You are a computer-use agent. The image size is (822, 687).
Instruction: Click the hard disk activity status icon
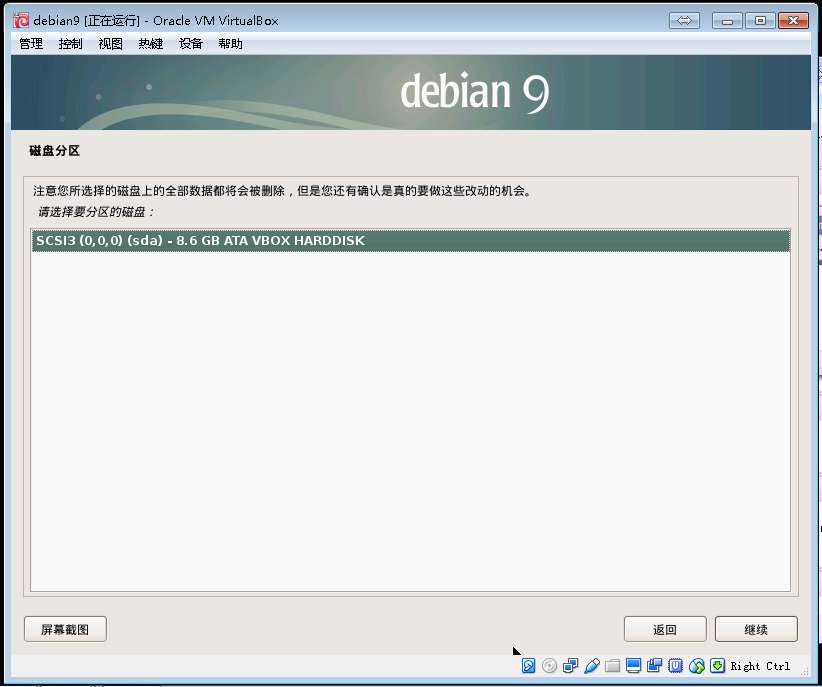pos(528,665)
